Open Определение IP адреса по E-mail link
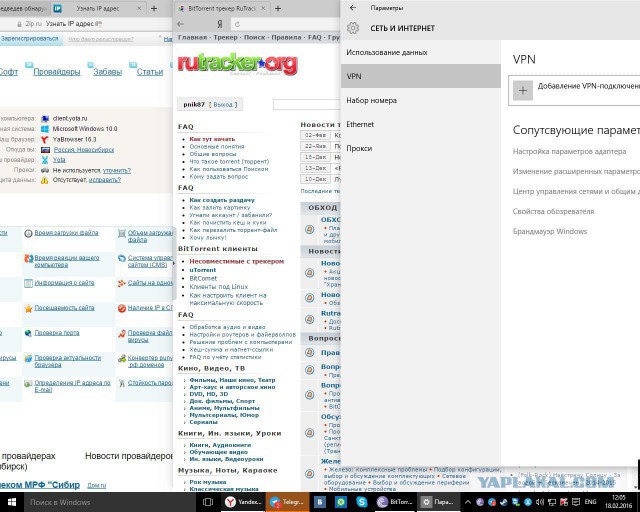The height and width of the screenshot is (512, 640). (72, 386)
